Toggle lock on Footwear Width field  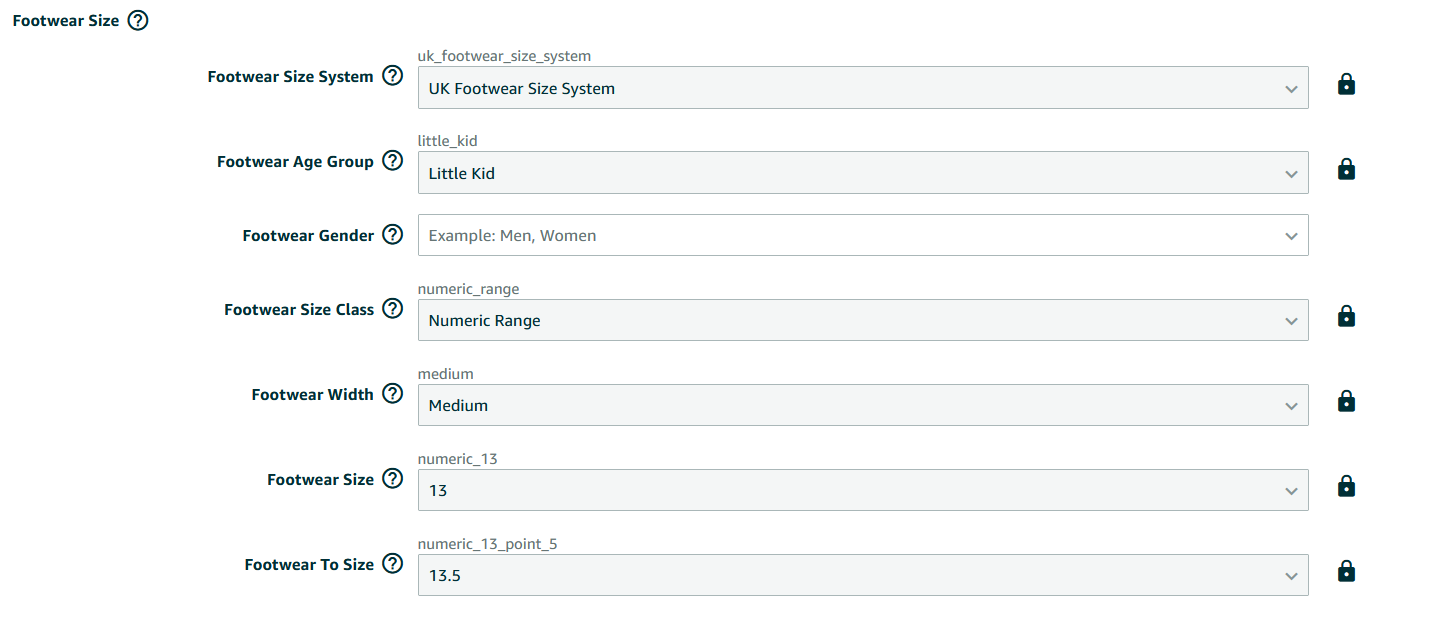coord(1346,402)
